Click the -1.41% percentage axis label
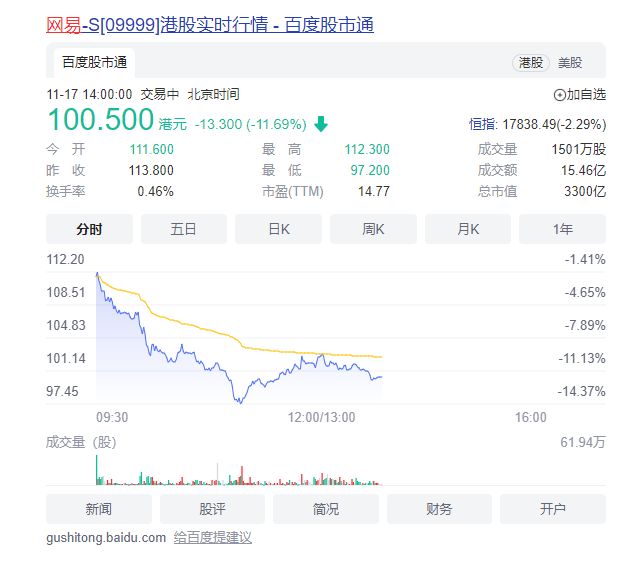Image resolution: width=636 pixels, height=562 pixels. [585, 260]
